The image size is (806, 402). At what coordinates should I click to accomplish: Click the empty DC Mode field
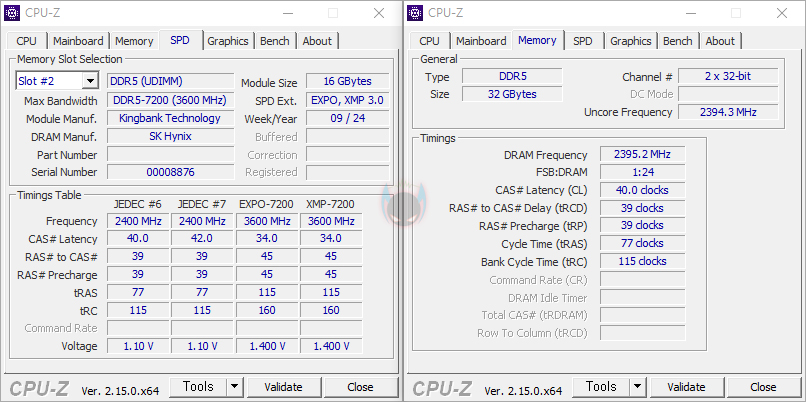click(728, 94)
